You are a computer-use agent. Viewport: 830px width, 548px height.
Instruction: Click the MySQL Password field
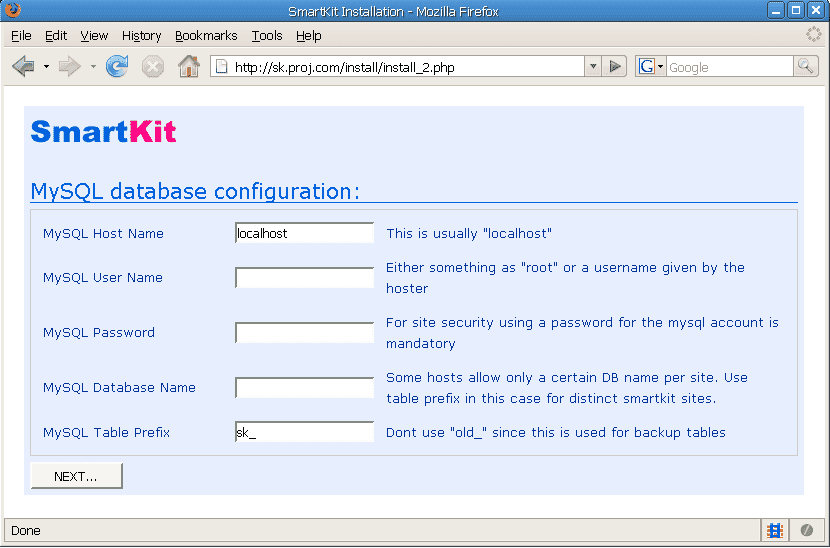304,333
